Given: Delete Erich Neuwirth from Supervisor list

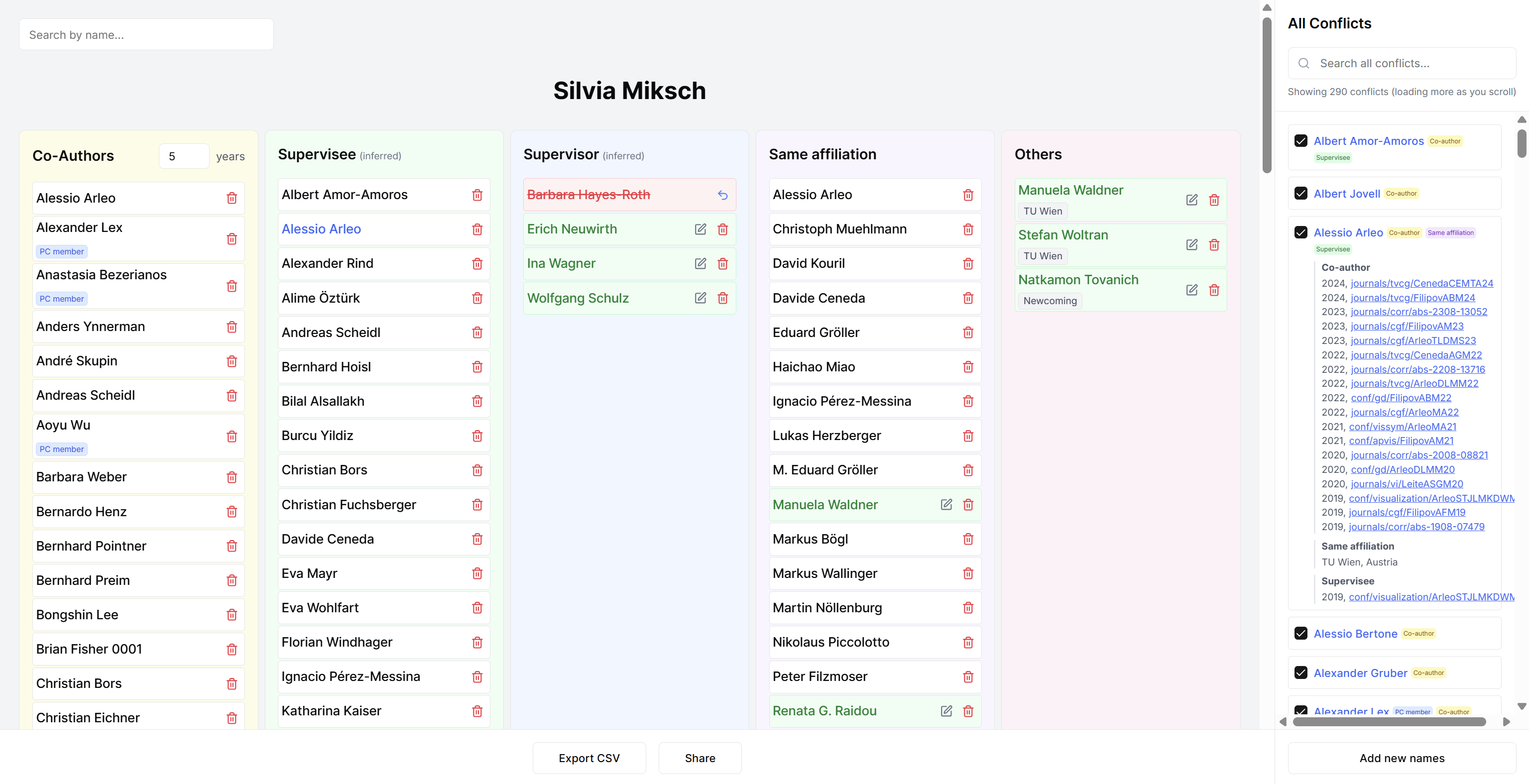Looking at the screenshot, I should (722, 229).
